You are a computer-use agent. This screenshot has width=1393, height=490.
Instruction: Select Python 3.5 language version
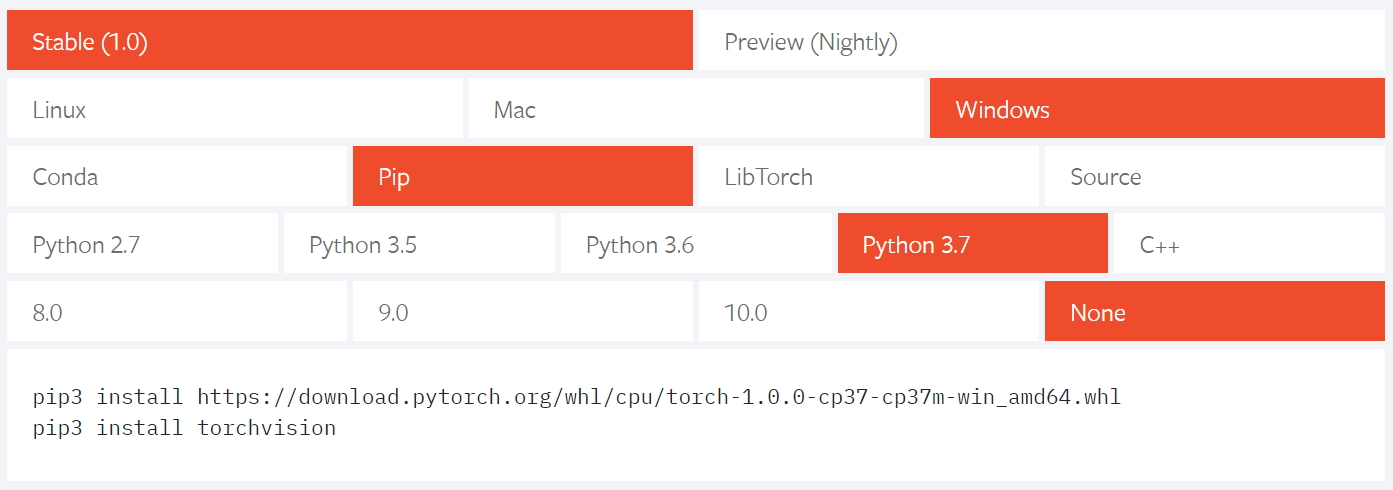click(x=419, y=244)
